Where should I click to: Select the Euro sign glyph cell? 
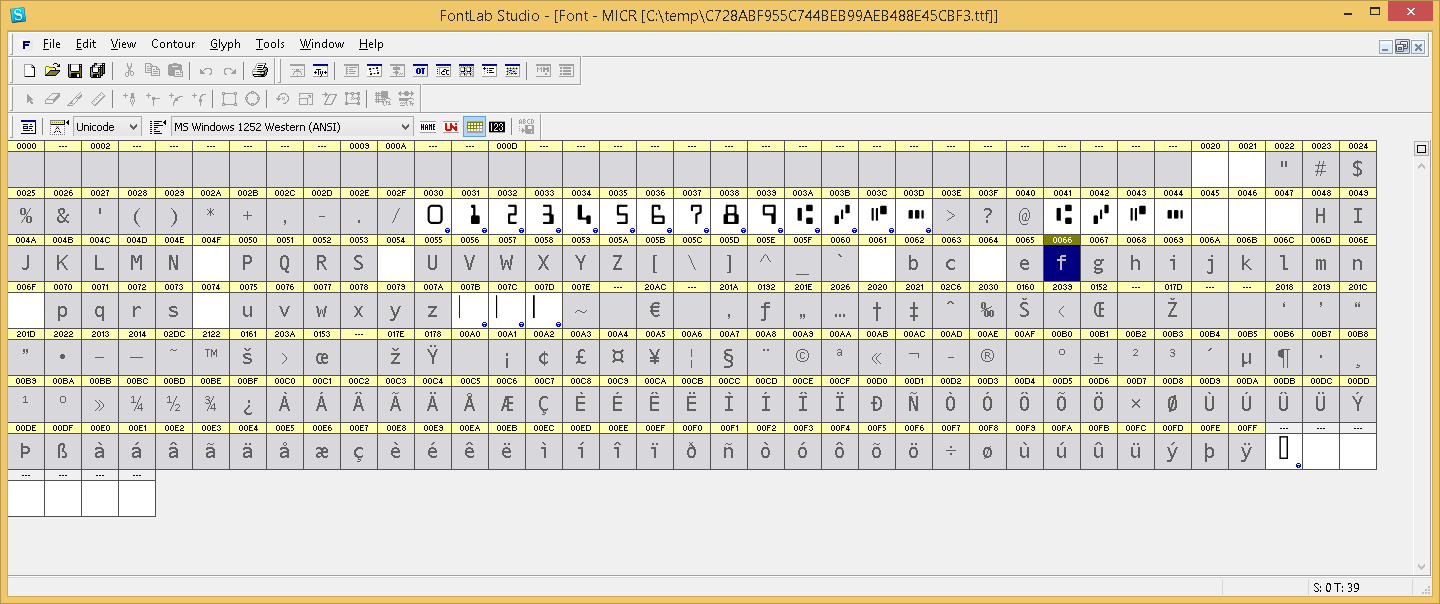pos(655,310)
